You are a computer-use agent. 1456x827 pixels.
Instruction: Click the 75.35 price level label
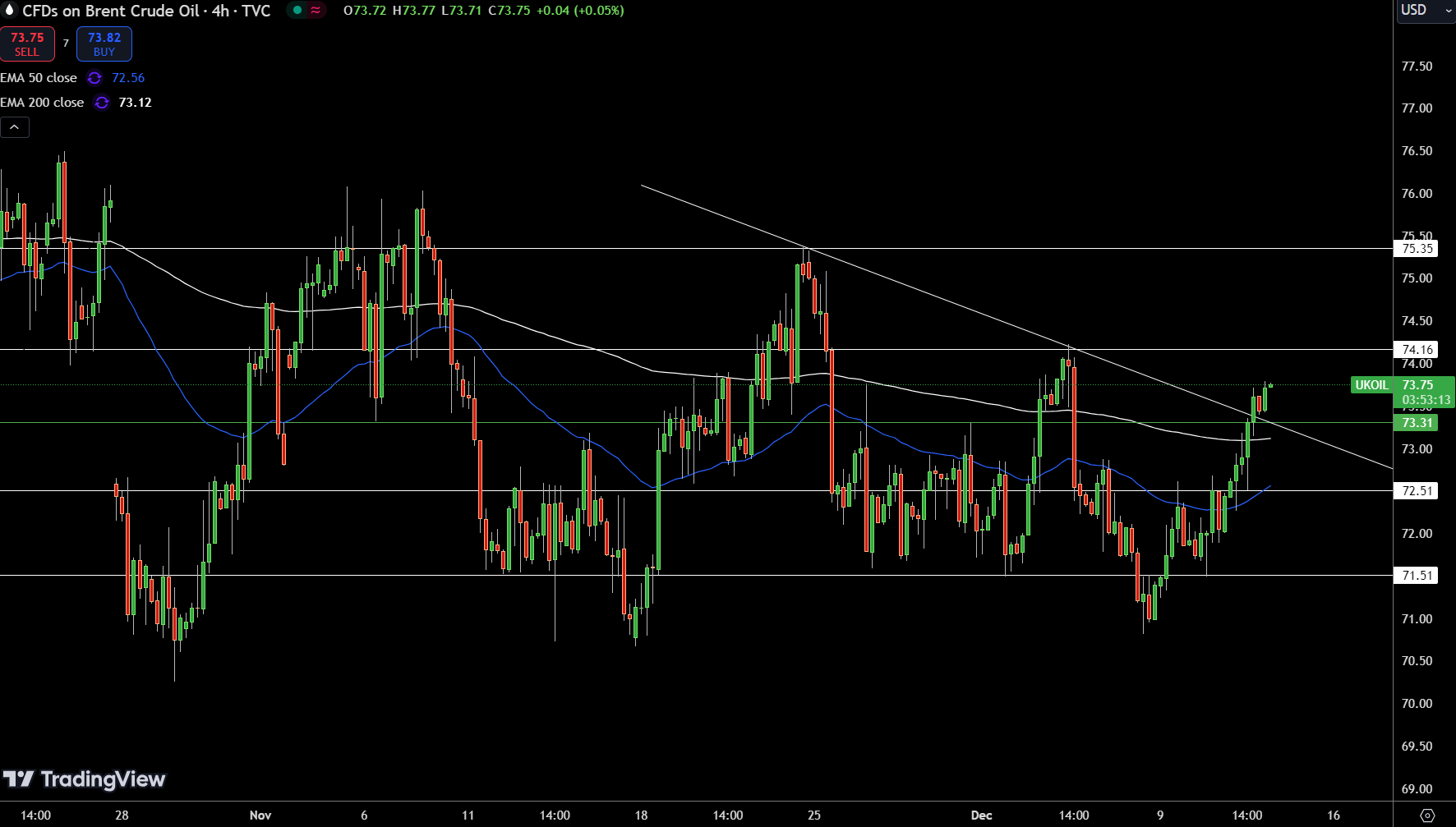[x=1417, y=249]
